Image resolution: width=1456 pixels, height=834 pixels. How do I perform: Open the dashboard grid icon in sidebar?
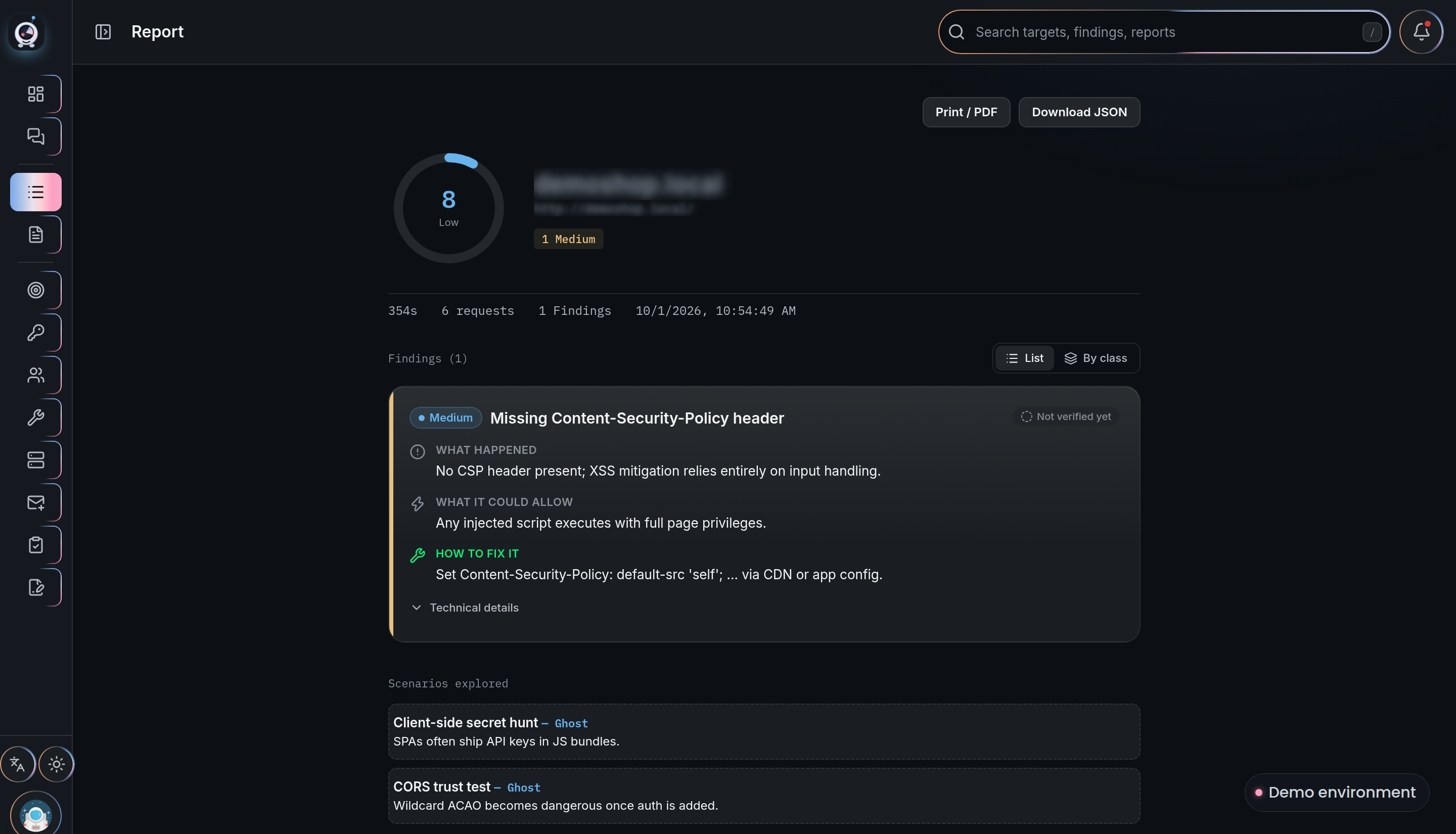tap(35, 94)
